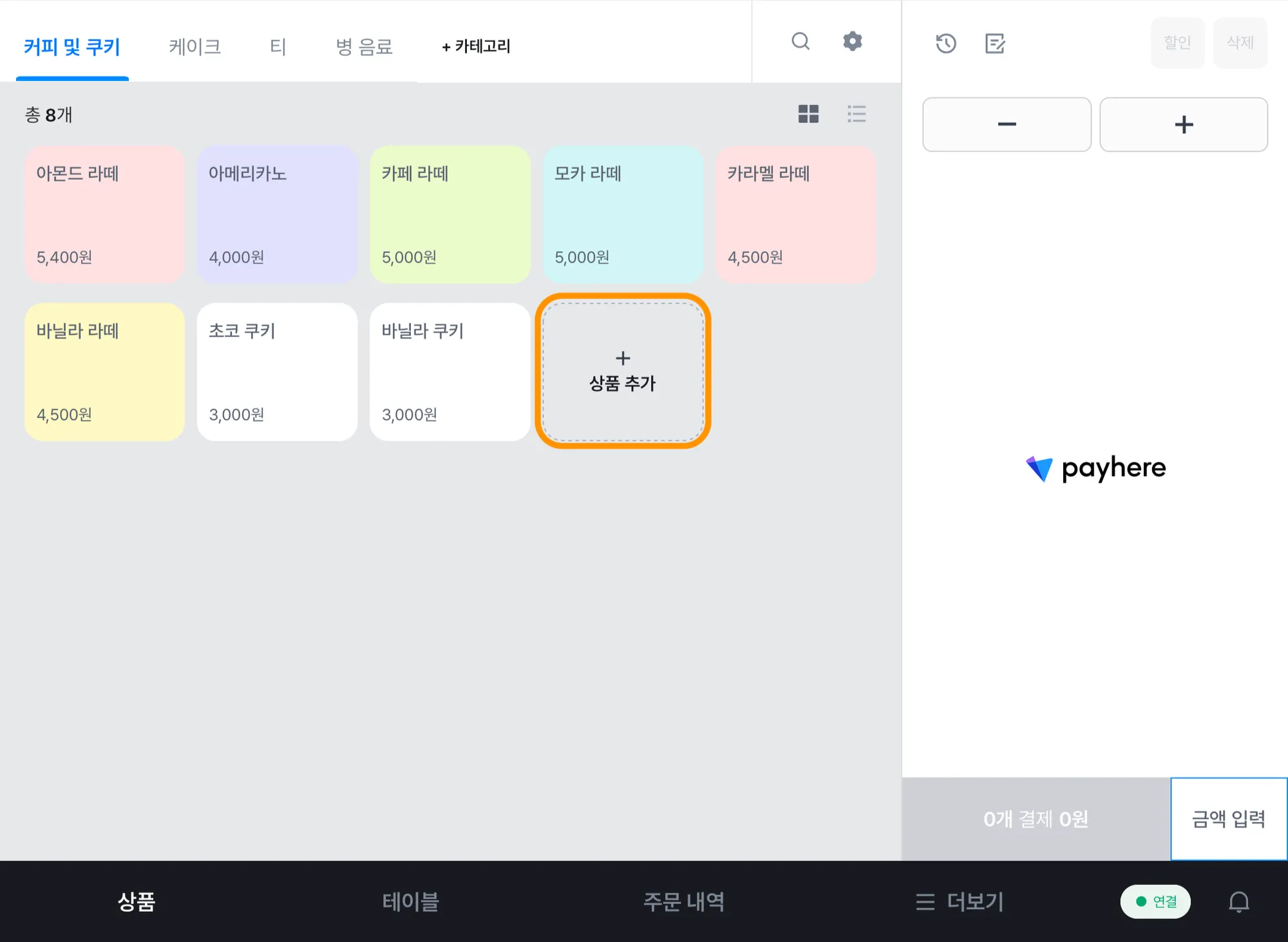Open 주문 내역 in bottom navigation

point(683,901)
